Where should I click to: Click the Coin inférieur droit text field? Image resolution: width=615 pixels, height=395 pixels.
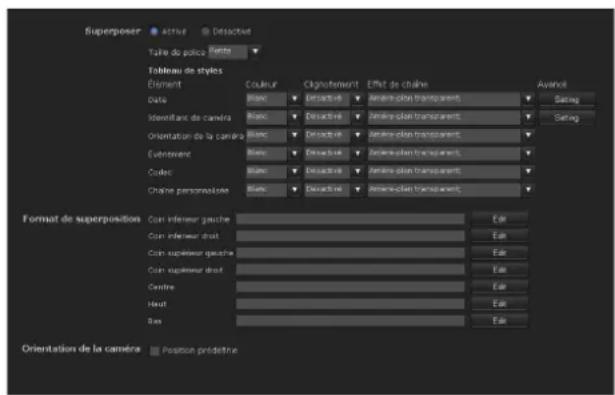pyautogui.click(x=350, y=236)
